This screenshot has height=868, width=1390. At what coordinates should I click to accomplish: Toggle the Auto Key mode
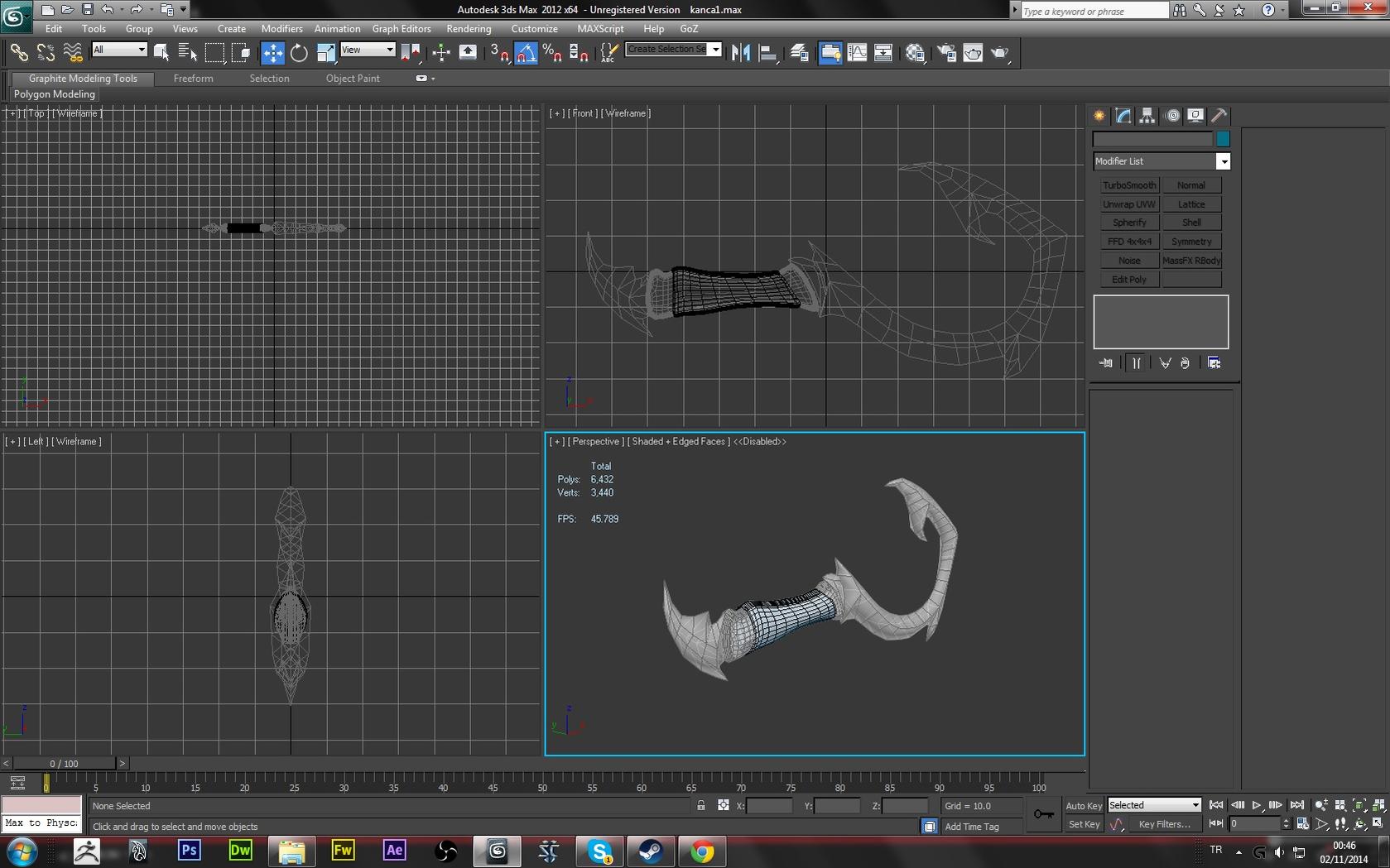[1084, 806]
